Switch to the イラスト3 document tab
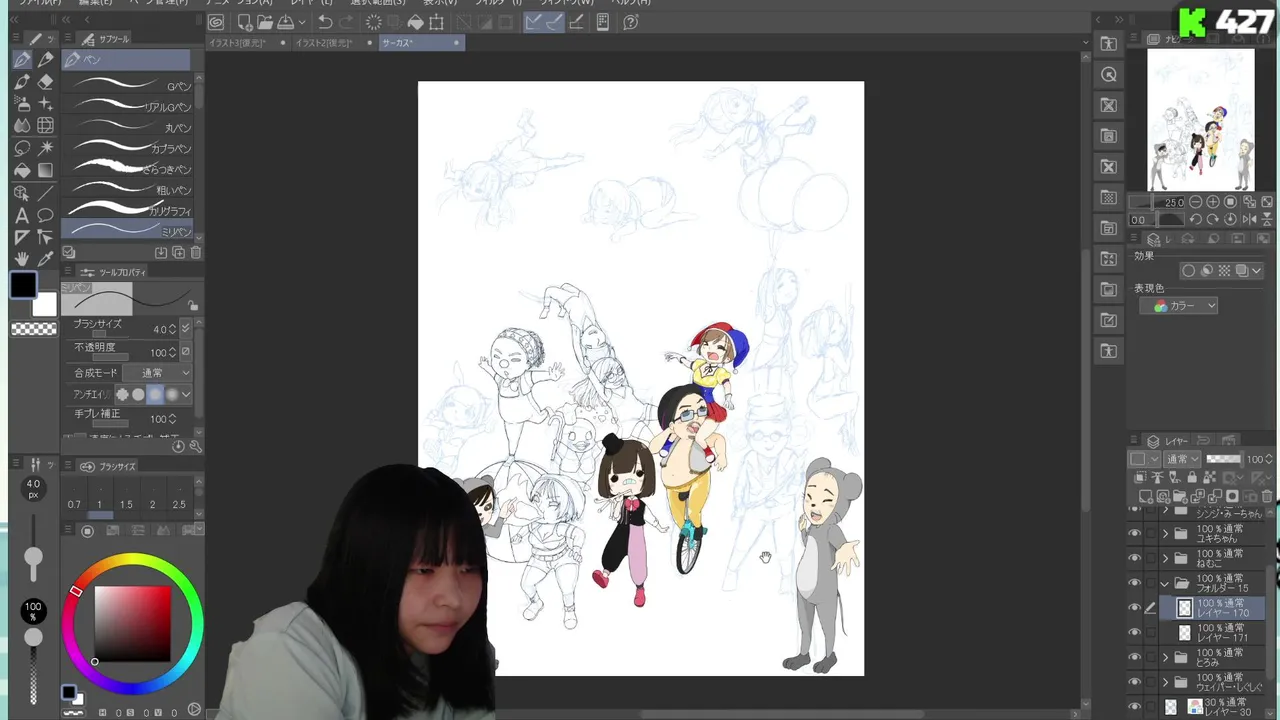The height and width of the screenshot is (720, 1280). click(x=247, y=43)
